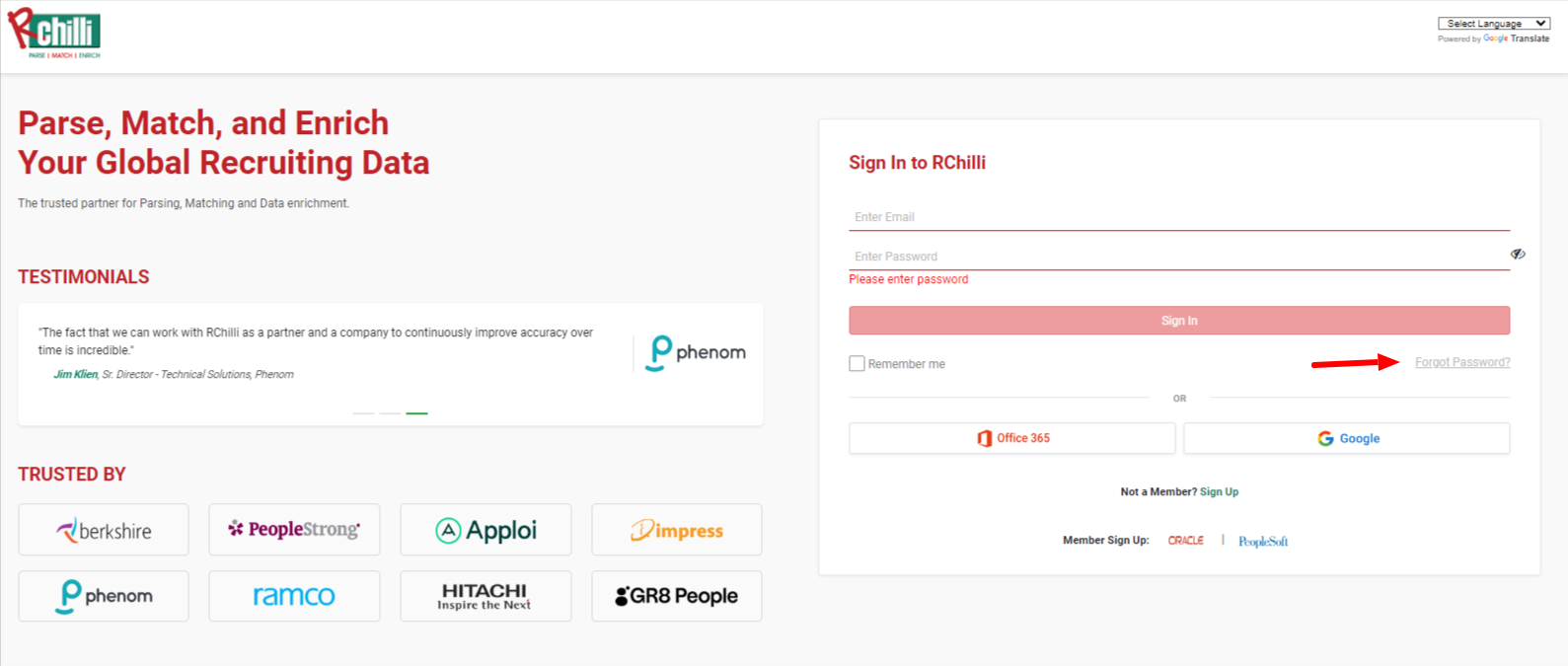Sign in with Google
This screenshot has height=666, width=1568.
tap(1347, 438)
